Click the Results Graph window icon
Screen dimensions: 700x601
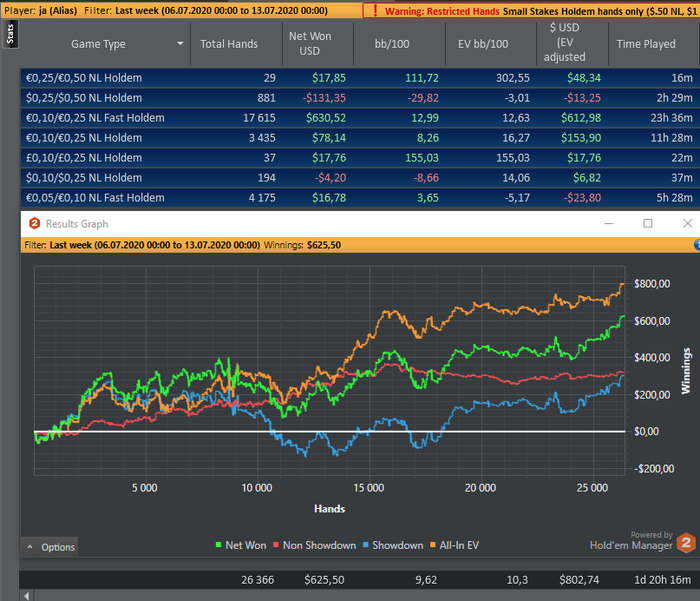click(33, 224)
